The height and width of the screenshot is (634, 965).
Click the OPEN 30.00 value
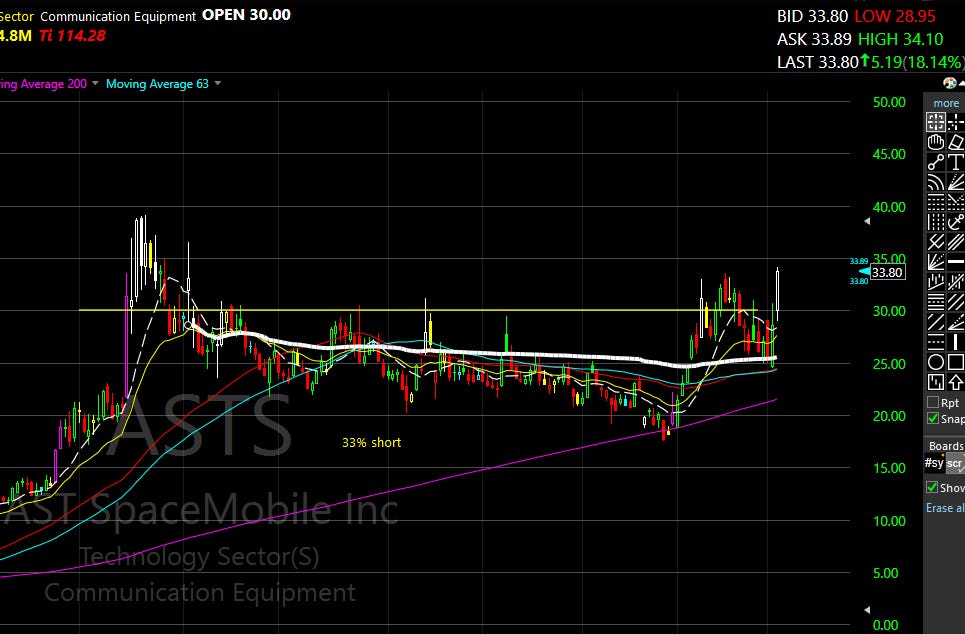point(246,15)
